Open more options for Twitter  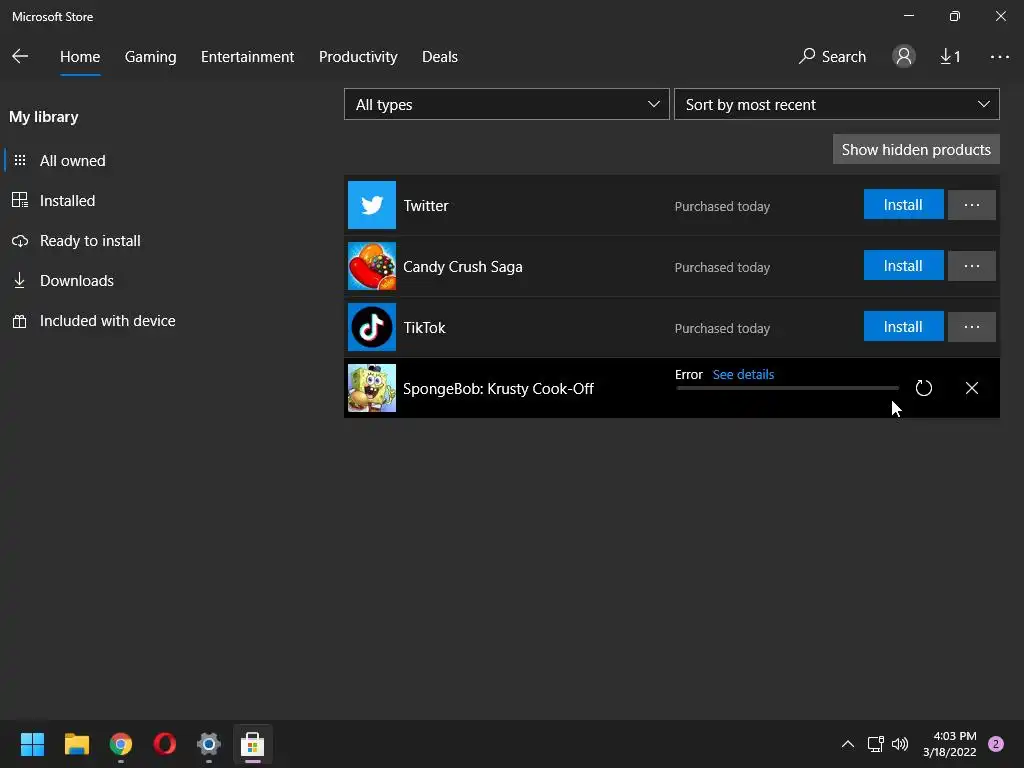coord(971,205)
